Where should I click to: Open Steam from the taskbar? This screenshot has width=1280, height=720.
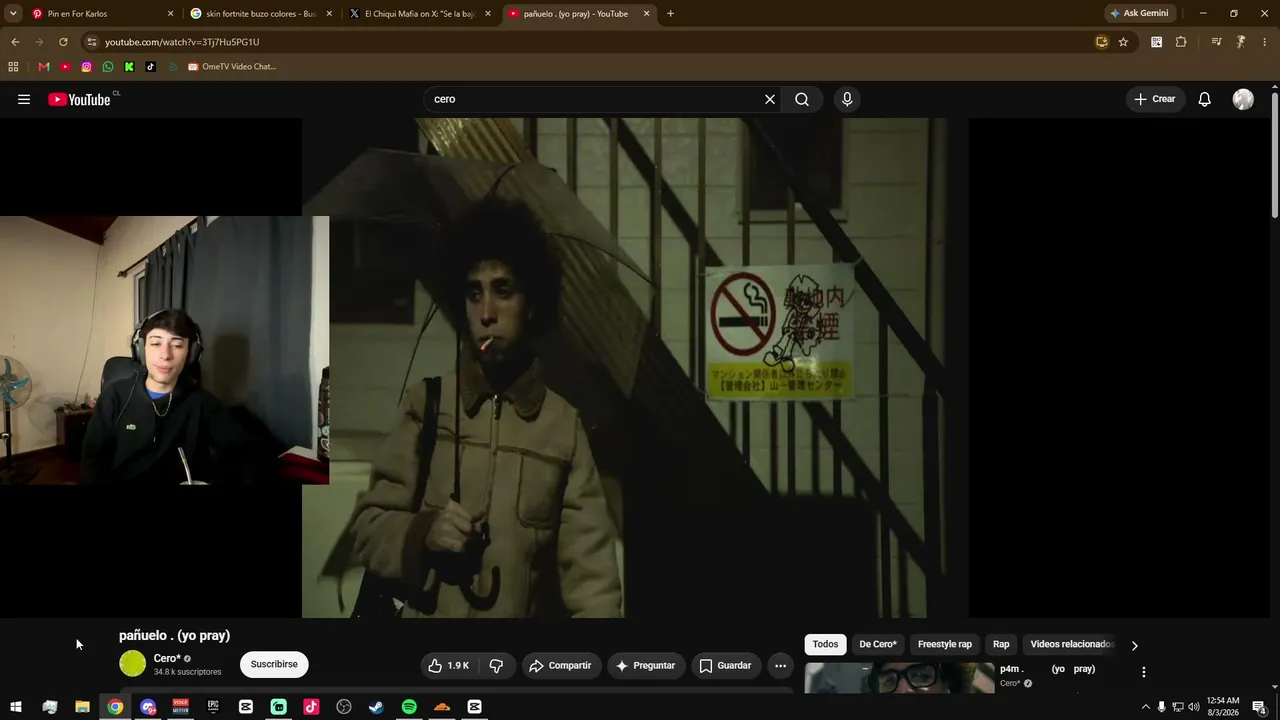pos(376,707)
